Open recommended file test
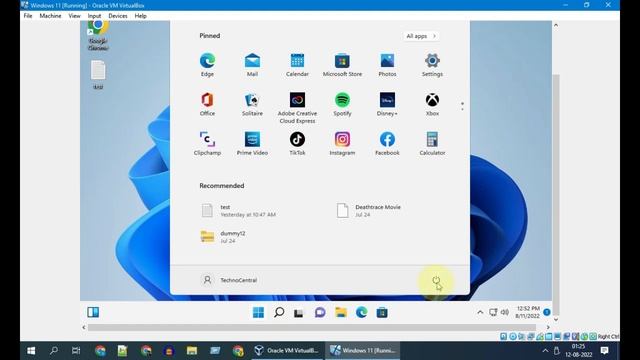The image size is (640, 360). click(239, 211)
